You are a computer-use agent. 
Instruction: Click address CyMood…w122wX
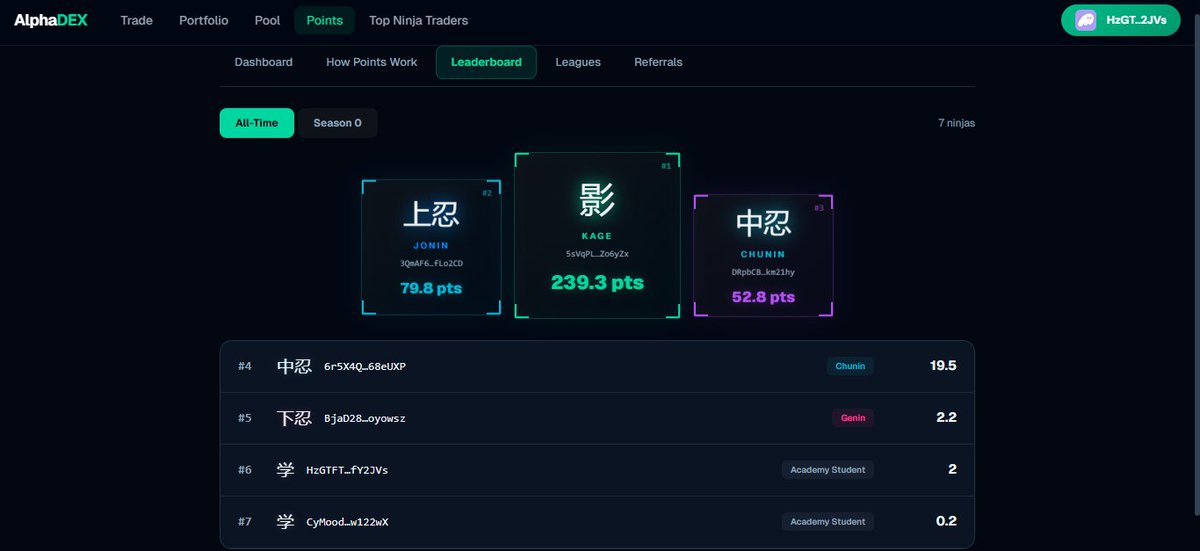pos(347,521)
